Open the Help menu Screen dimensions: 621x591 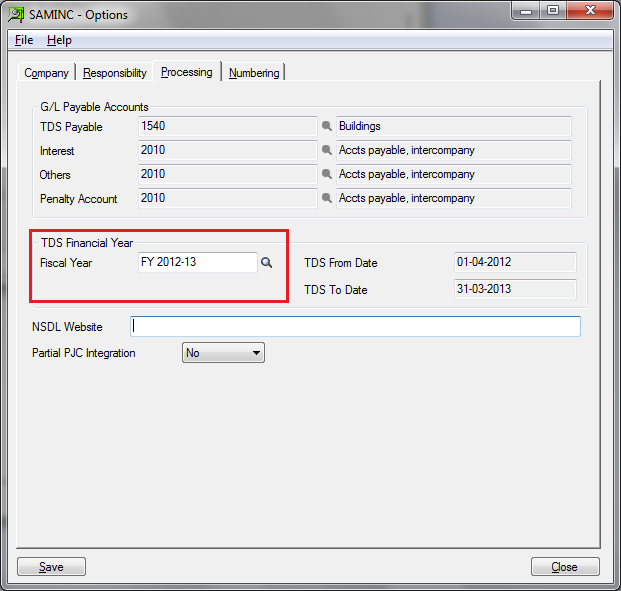click(59, 40)
